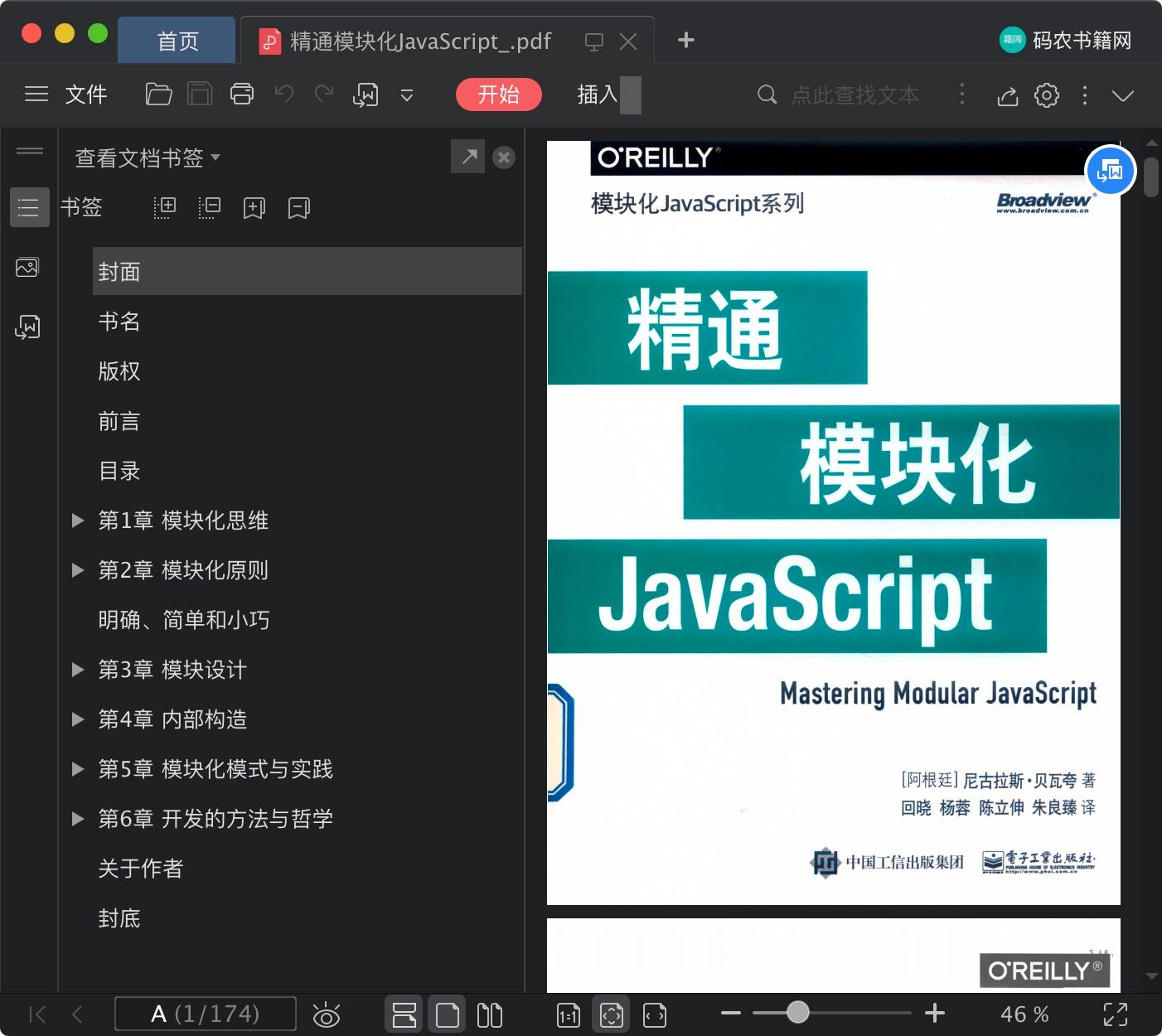The height and width of the screenshot is (1036, 1162).
Task: Open bookmarks list sidebar icon
Action: (29, 207)
